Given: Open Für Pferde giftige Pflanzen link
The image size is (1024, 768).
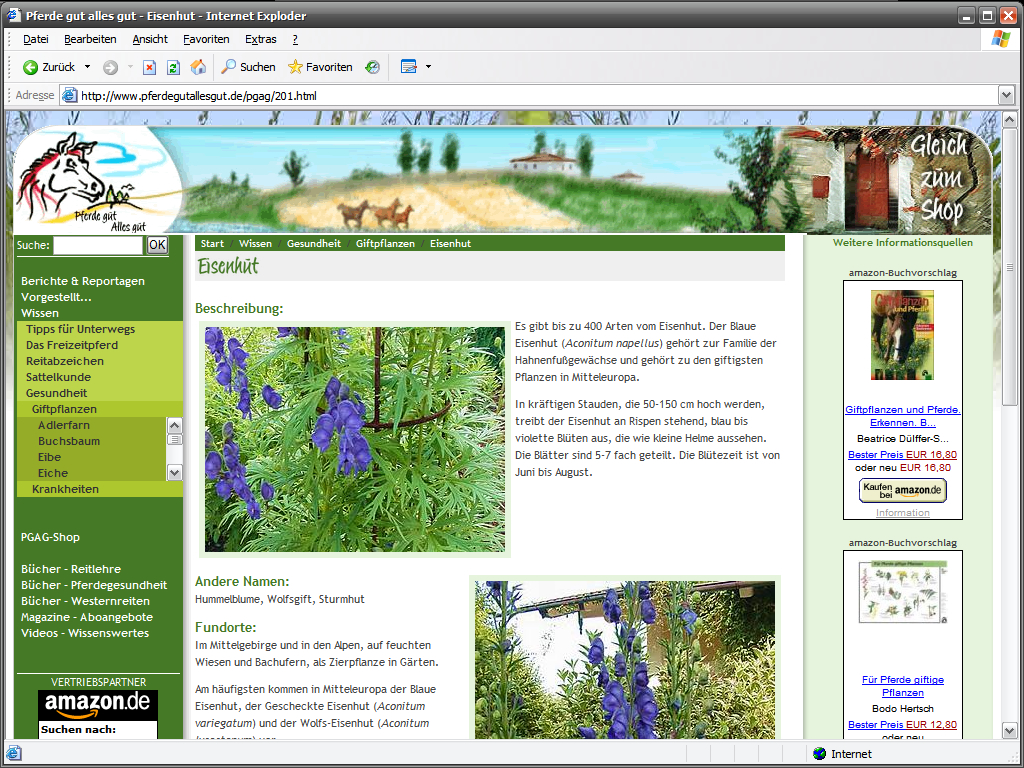Looking at the screenshot, I should coord(903,686).
